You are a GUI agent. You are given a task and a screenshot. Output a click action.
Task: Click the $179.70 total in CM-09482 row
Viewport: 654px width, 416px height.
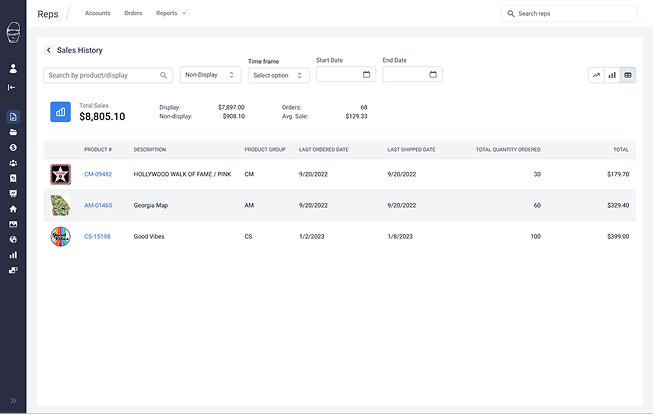pyautogui.click(x=618, y=174)
